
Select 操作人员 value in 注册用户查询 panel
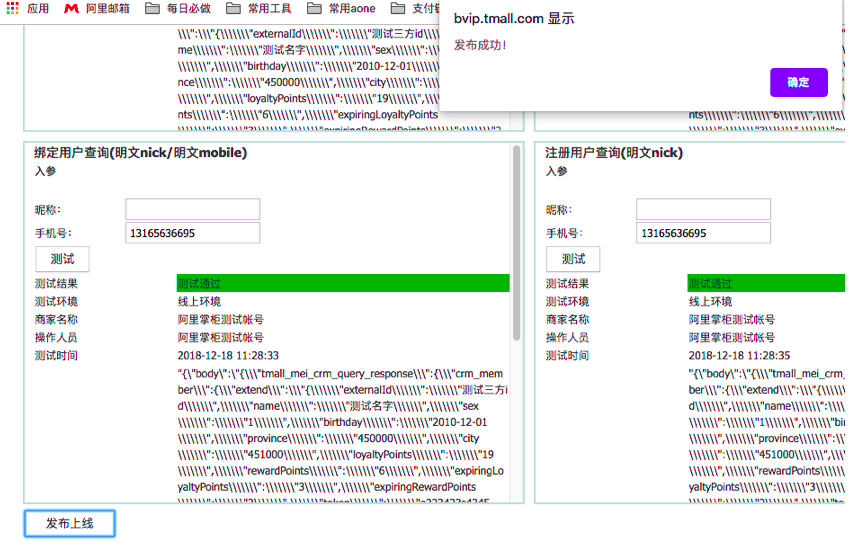click(731, 337)
